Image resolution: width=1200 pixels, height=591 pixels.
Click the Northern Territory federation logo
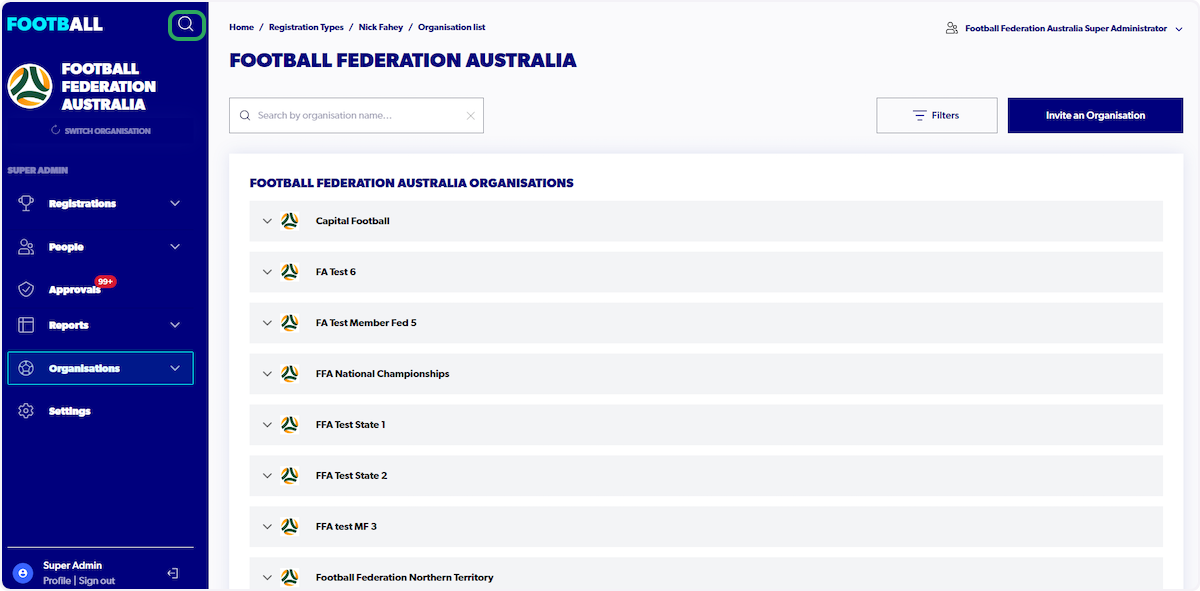pyautogui.click(x=290, y=578)
